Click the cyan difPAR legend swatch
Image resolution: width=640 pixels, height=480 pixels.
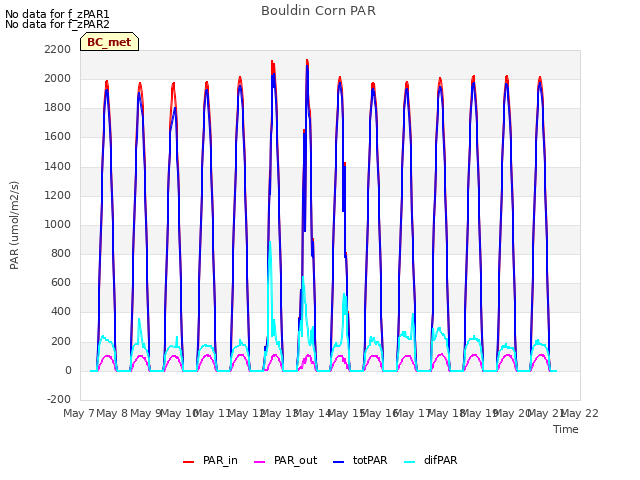[409, 462]
